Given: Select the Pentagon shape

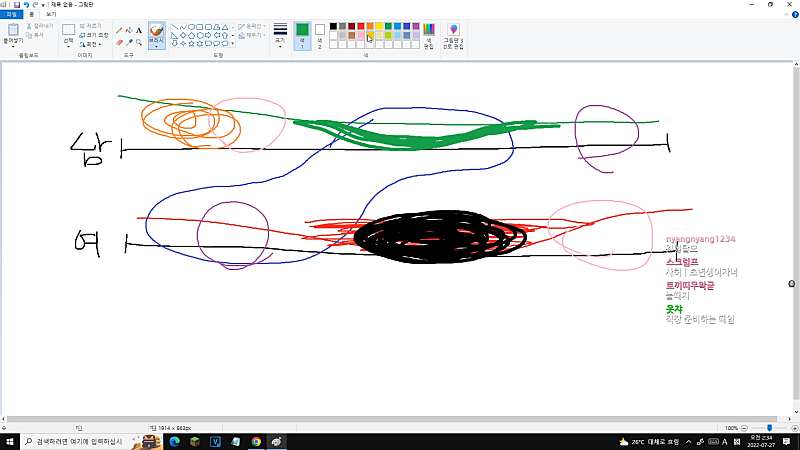Looking at the screenshot, I should coord(191,36).
